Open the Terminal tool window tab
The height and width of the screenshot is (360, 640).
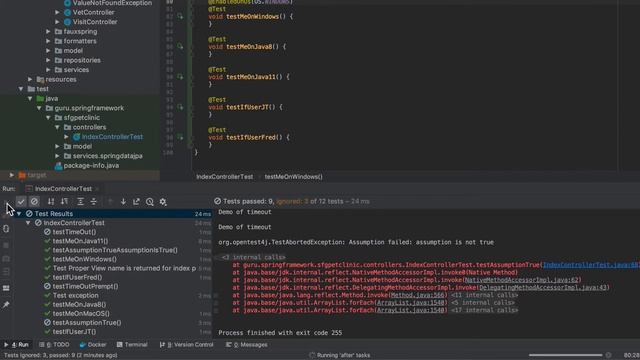coord(132,345)
